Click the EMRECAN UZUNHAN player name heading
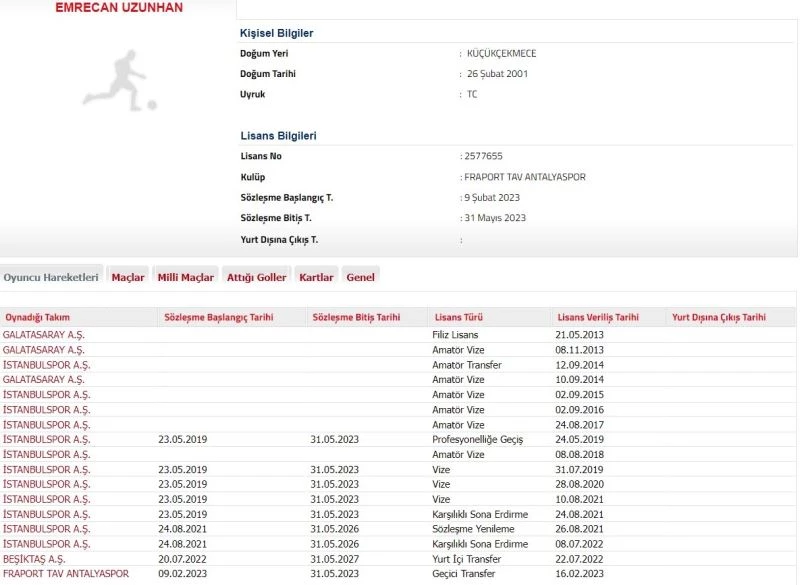 pyautogui.click(x=119, y=8)
